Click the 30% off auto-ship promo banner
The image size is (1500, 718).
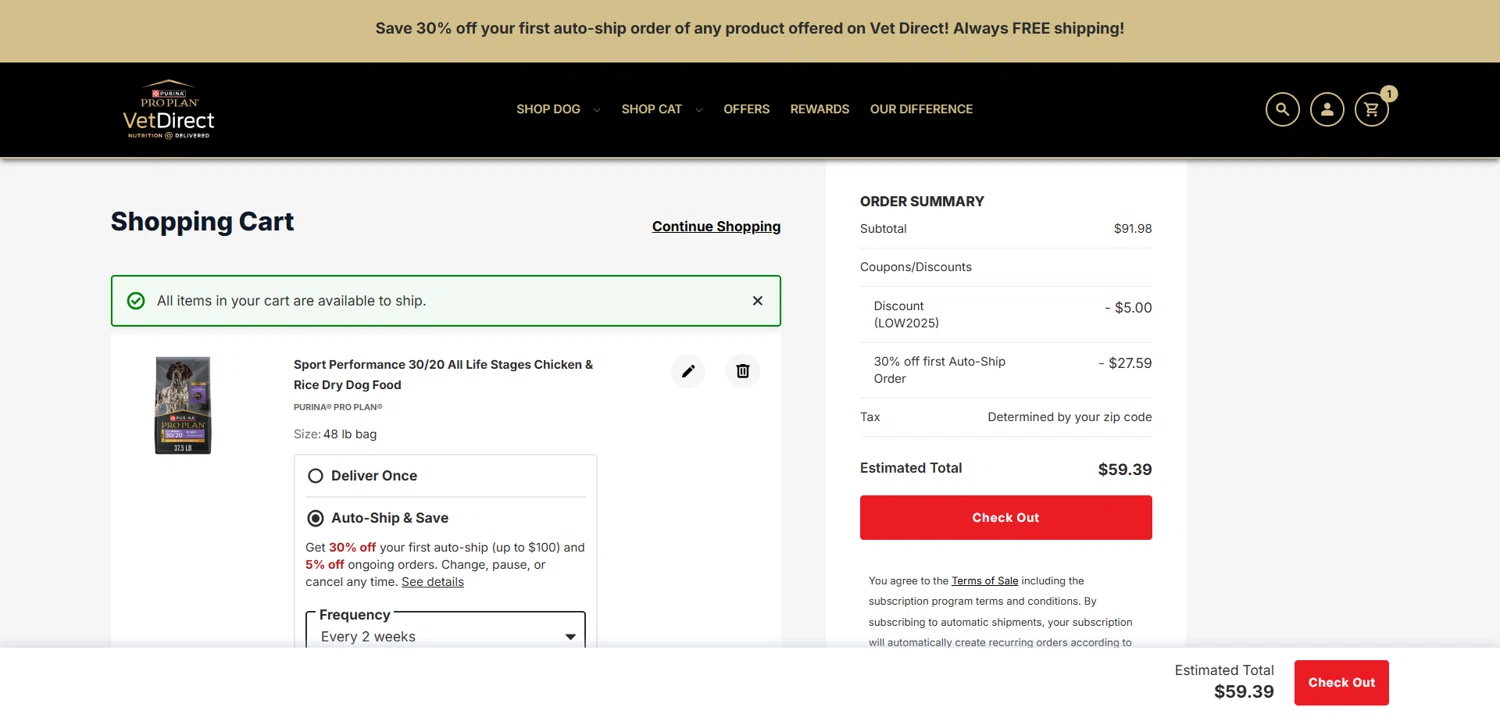pos(750,29)
